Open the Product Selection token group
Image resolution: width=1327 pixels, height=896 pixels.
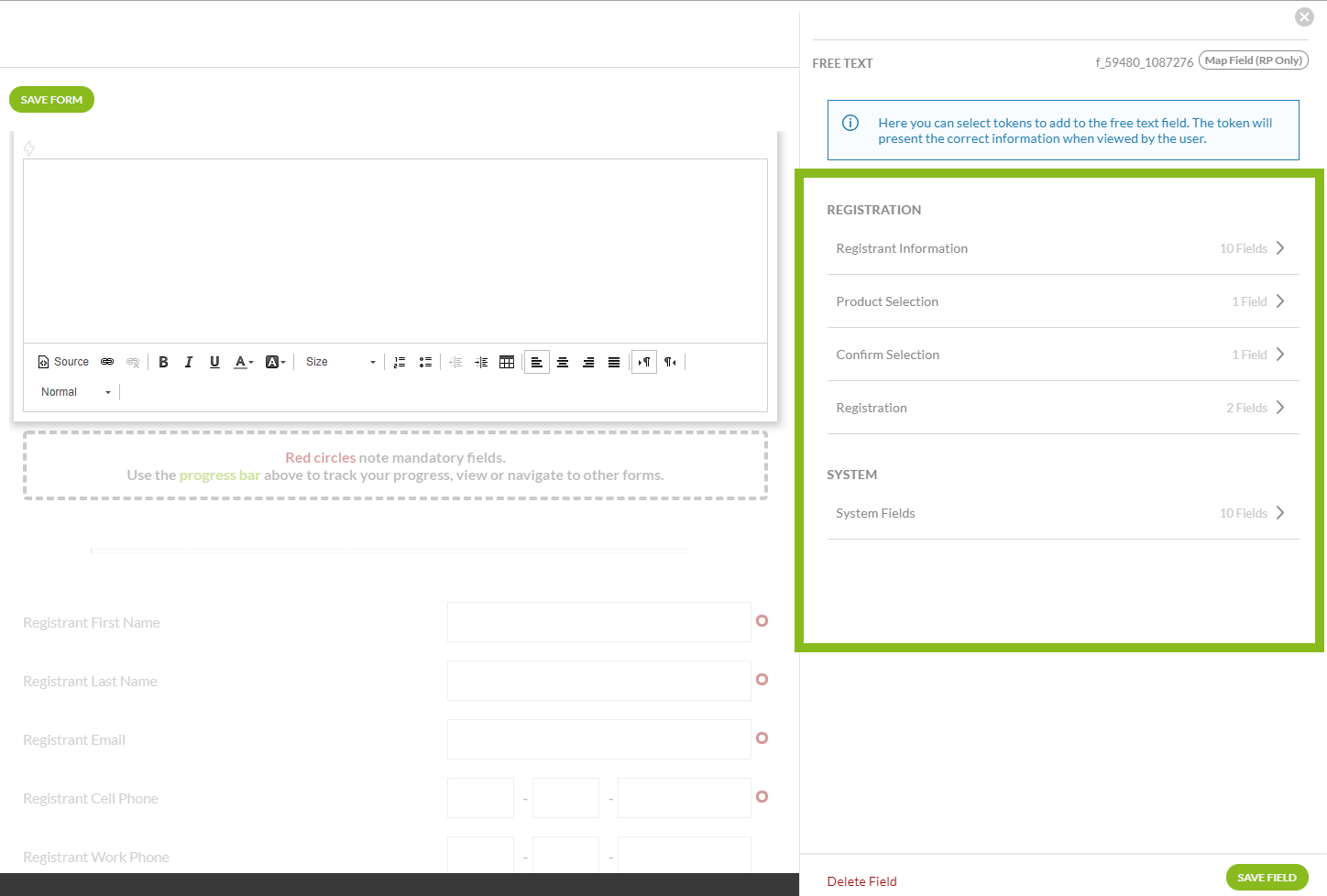pos(1062,301)
